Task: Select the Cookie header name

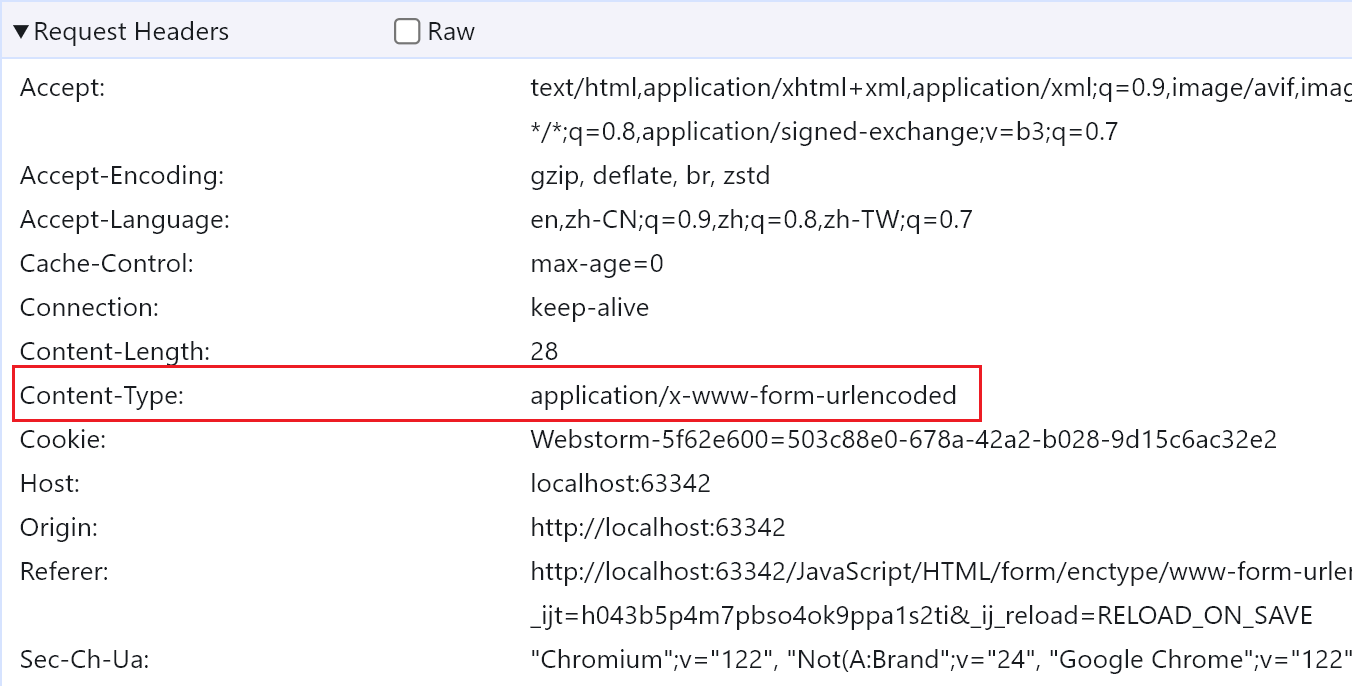Action: coord(63,440)
